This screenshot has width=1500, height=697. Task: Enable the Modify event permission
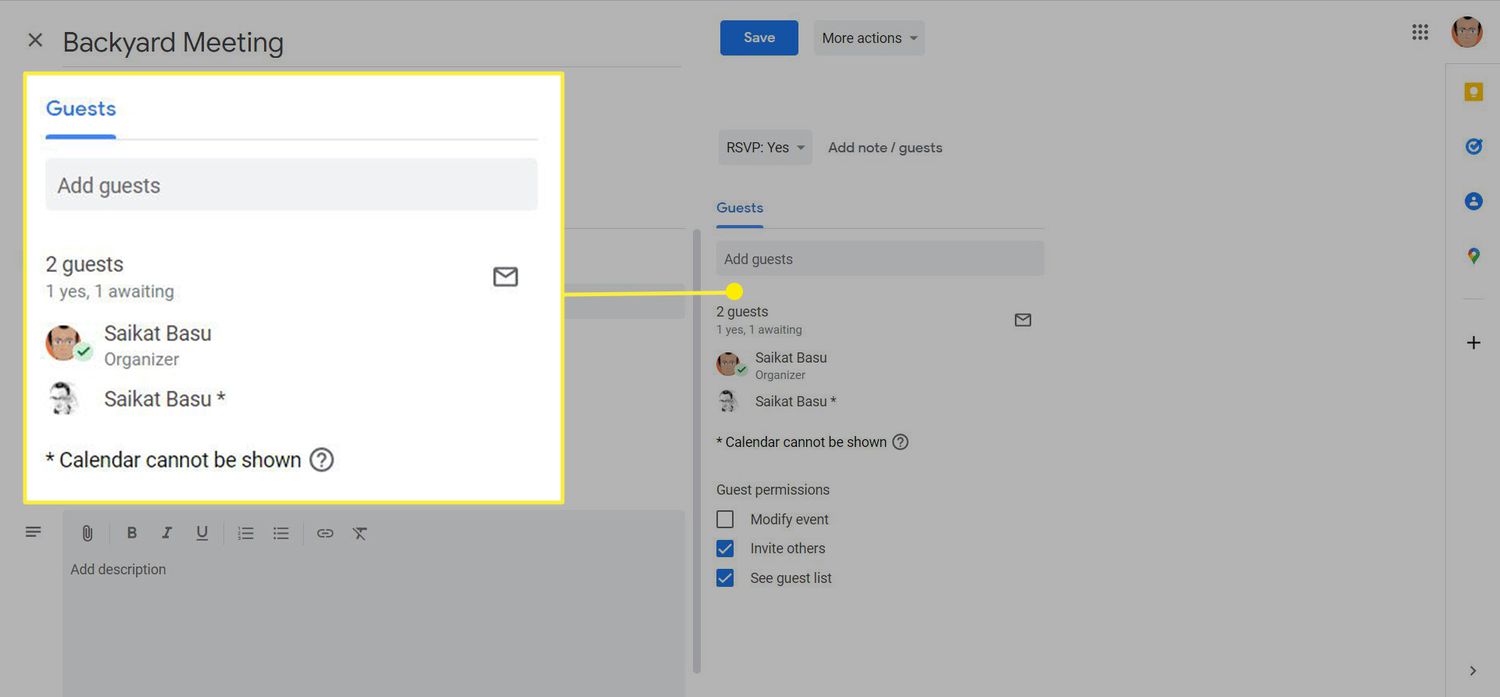[x=725, y=519]
